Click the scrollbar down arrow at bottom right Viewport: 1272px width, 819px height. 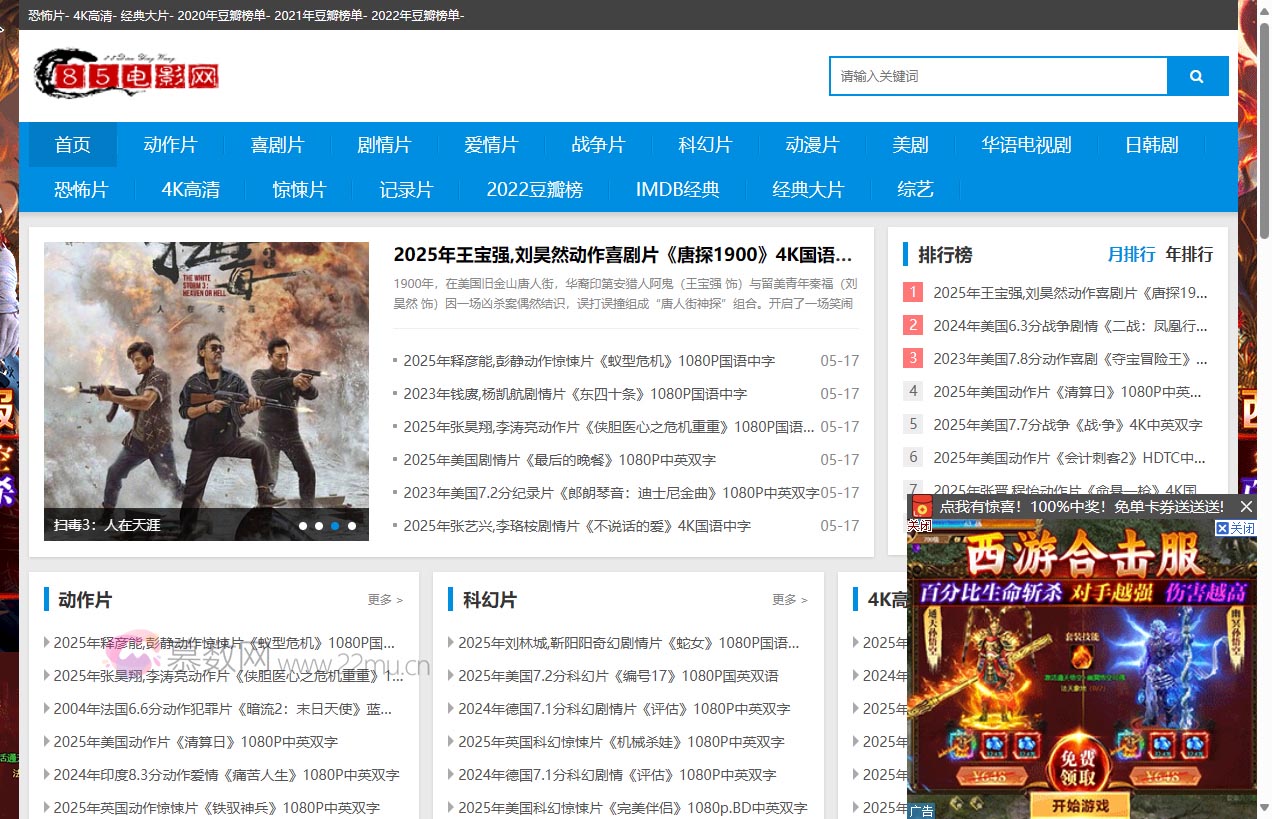[x=1264, y=808]
